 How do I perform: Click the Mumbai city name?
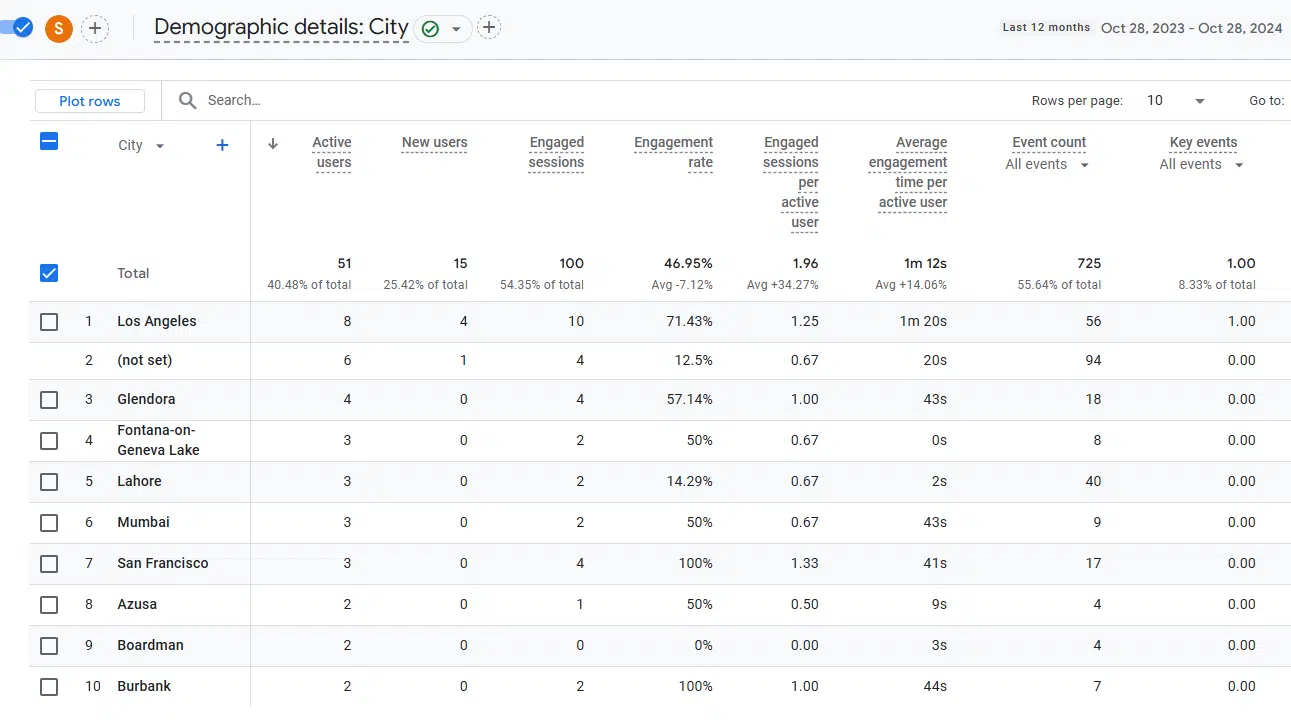[143, 522]
